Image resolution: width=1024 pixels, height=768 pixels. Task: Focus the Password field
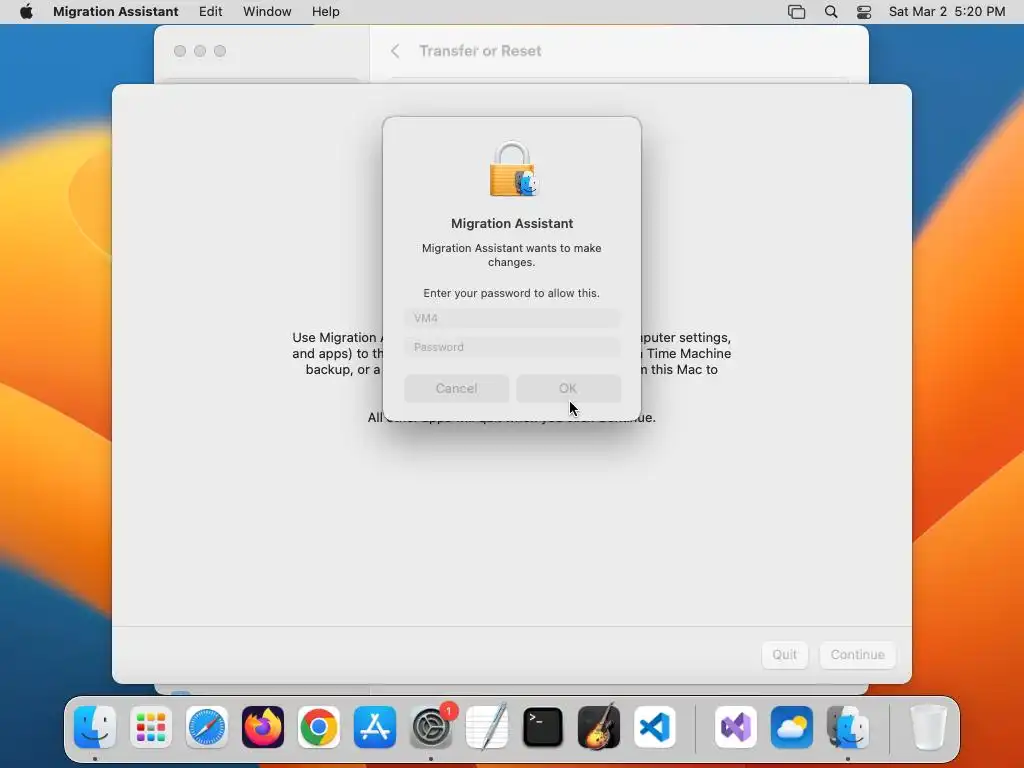[x=512, y=347]
